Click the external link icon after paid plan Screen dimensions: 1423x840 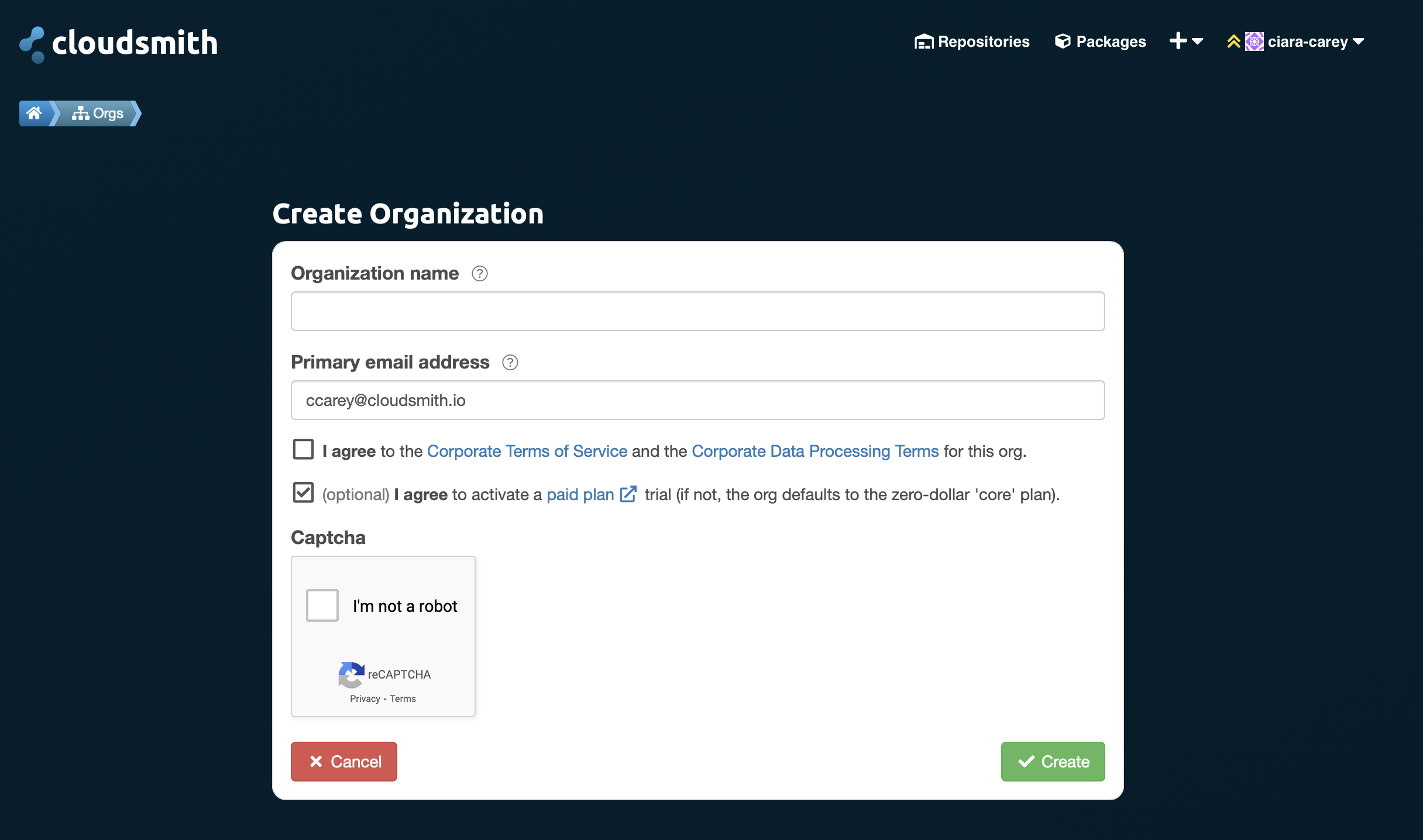(628, 494)
